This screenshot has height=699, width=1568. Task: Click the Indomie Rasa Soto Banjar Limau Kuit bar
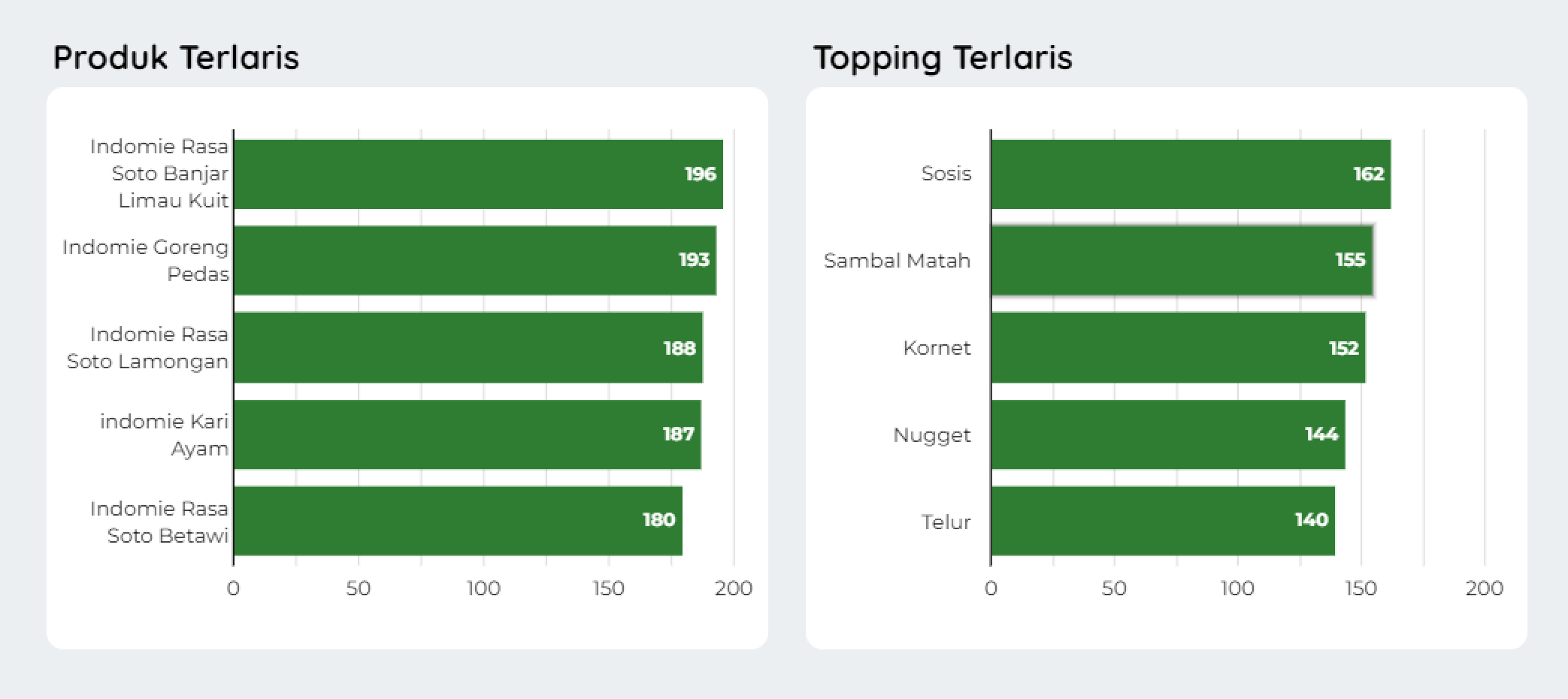[x=478, y=174]
